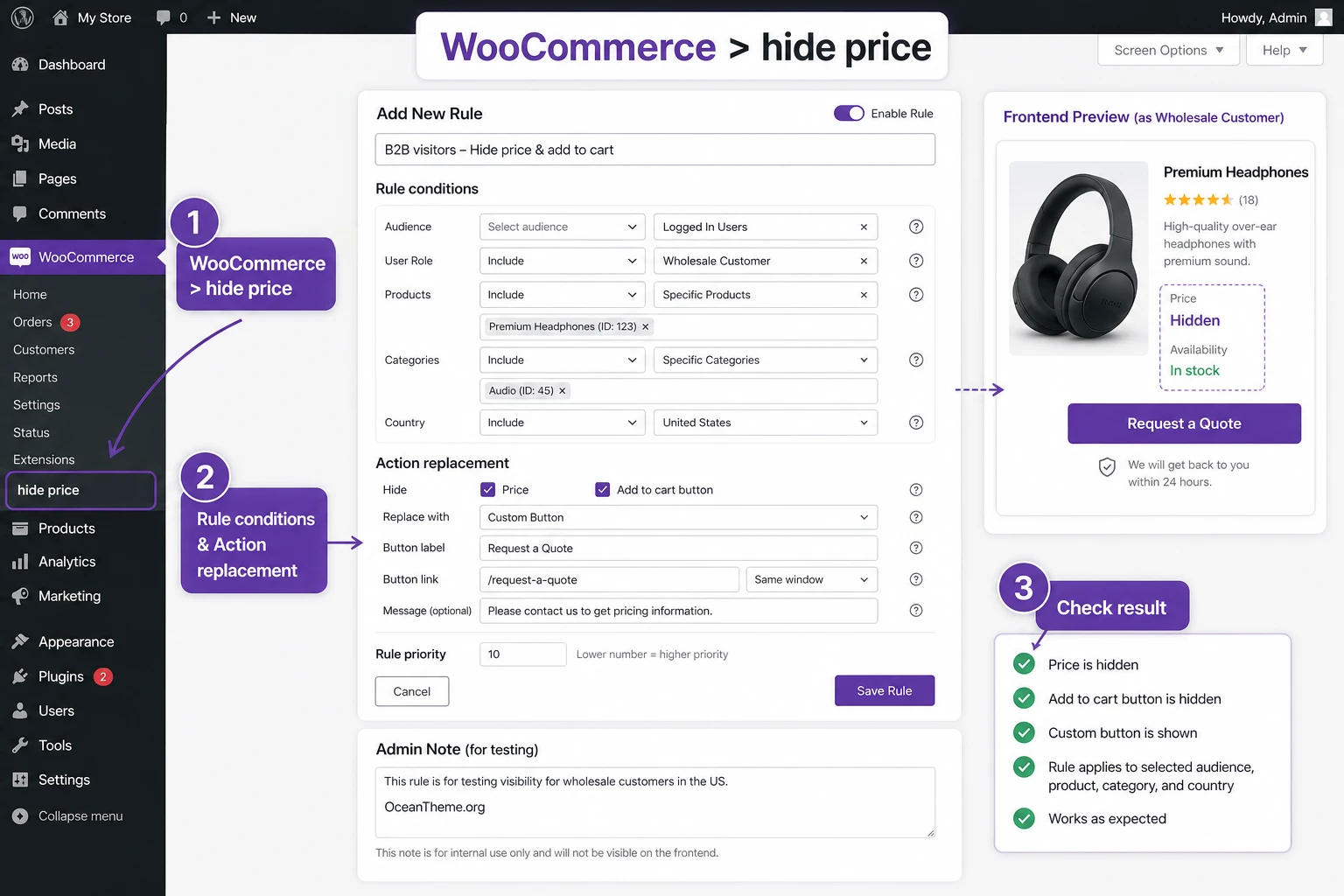Open the comments bubble icon in admin bar
The width and height of the screenshot is (1344, 896).
[163, 17]
